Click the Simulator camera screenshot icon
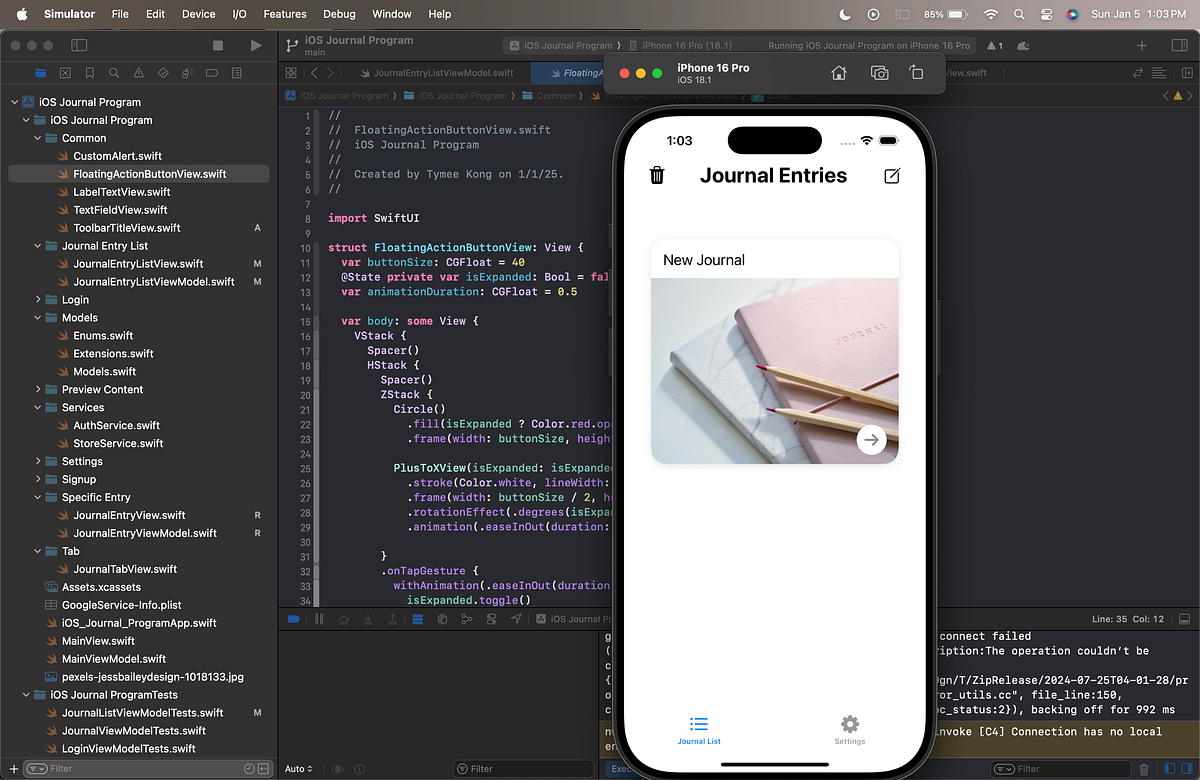The width and height of the screenshot is (1200, 780). click(879, 72)
